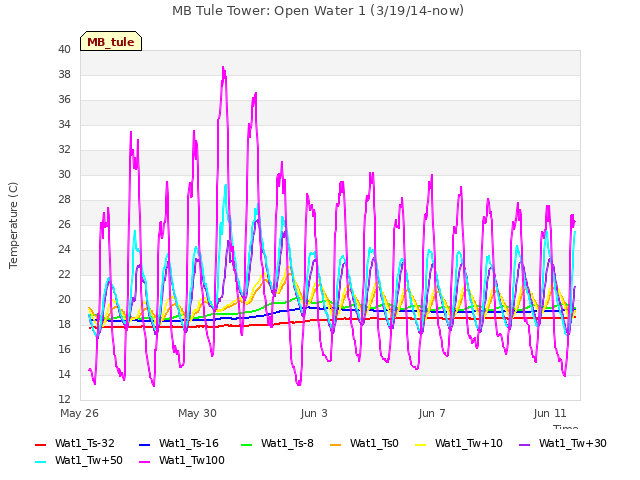
Task: Click the 28 y-axis tick label
Action: 64,200
